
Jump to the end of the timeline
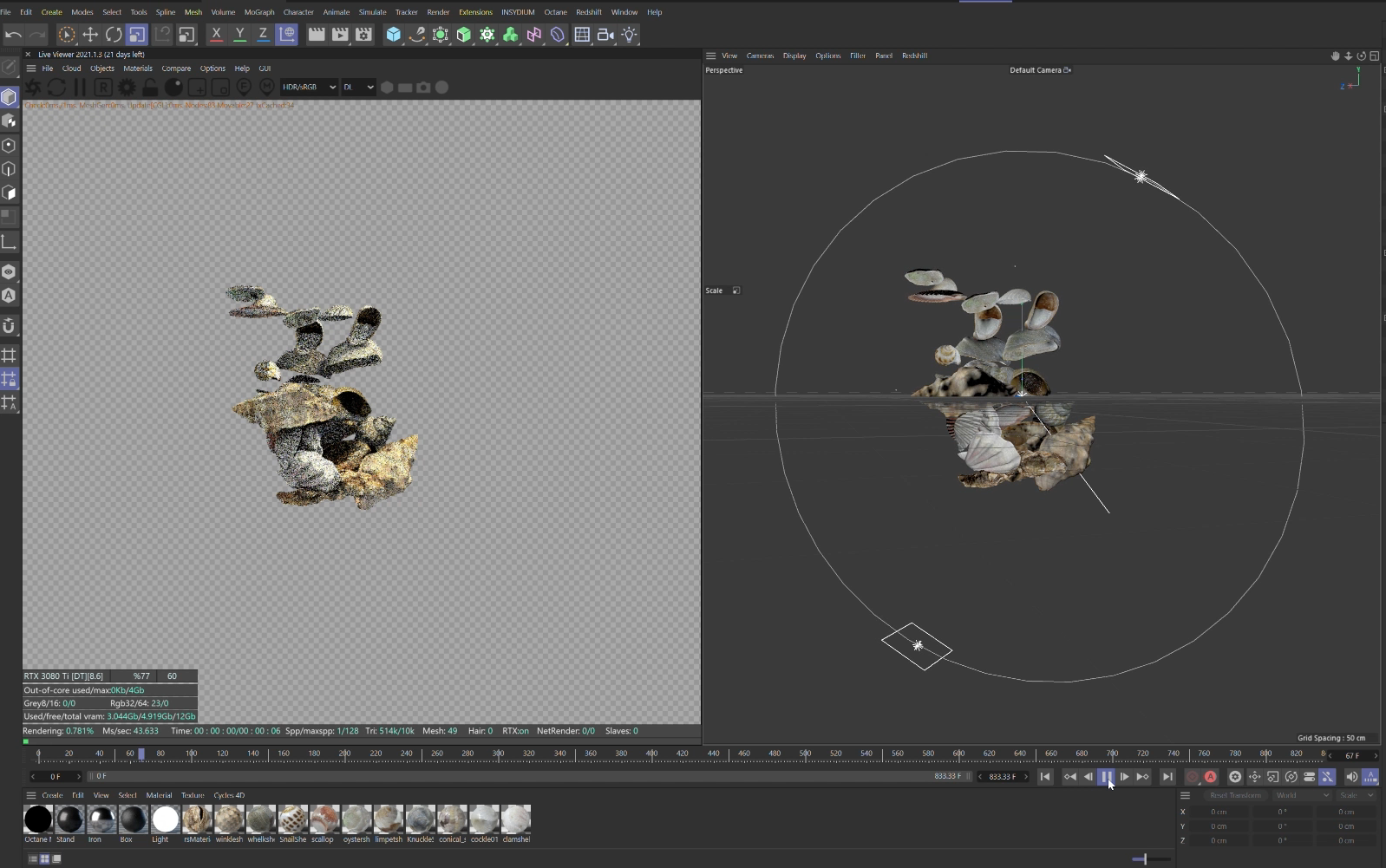point(1167,777)
